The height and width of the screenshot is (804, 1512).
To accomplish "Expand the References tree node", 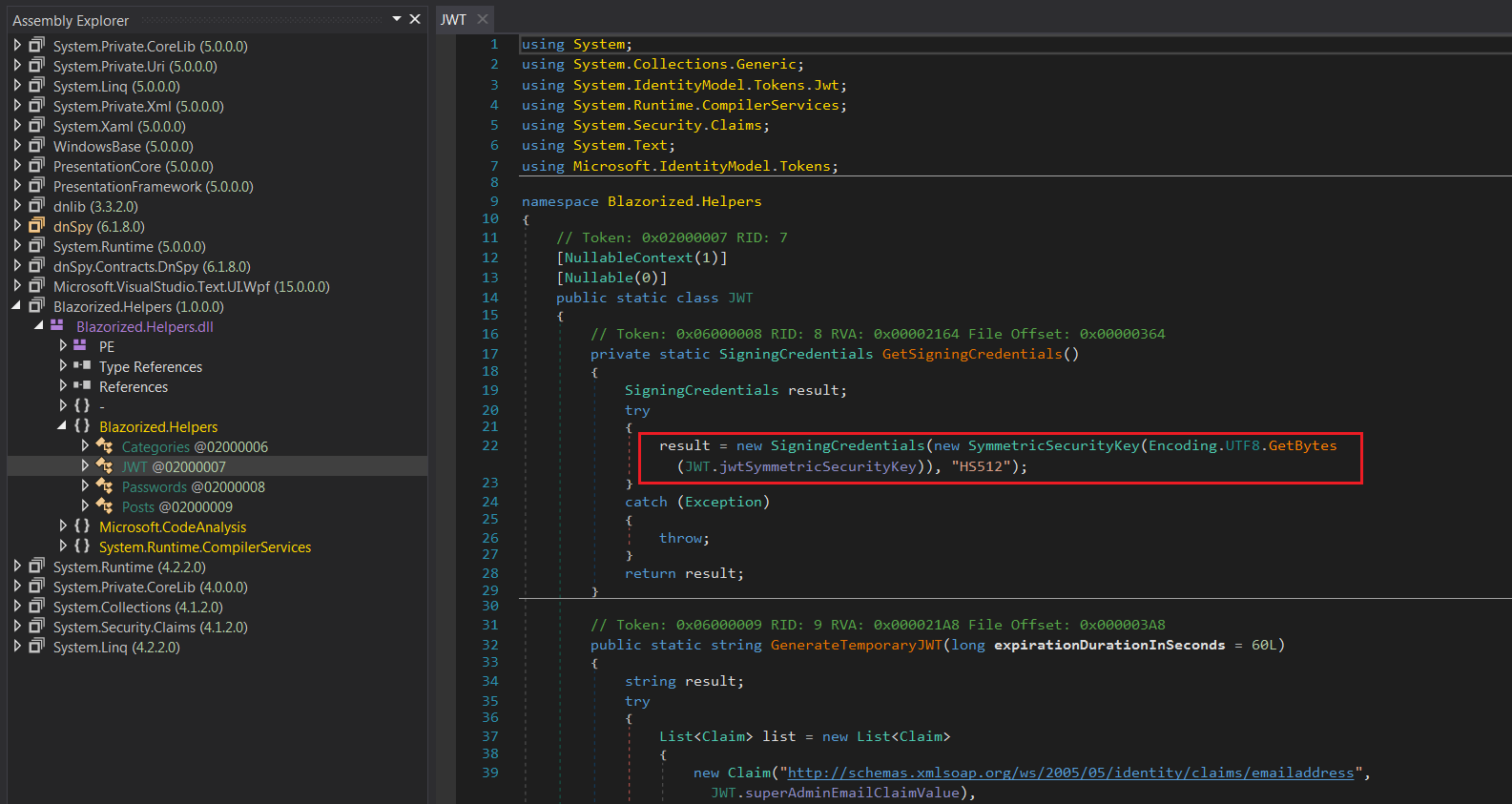I will (63, 386).
